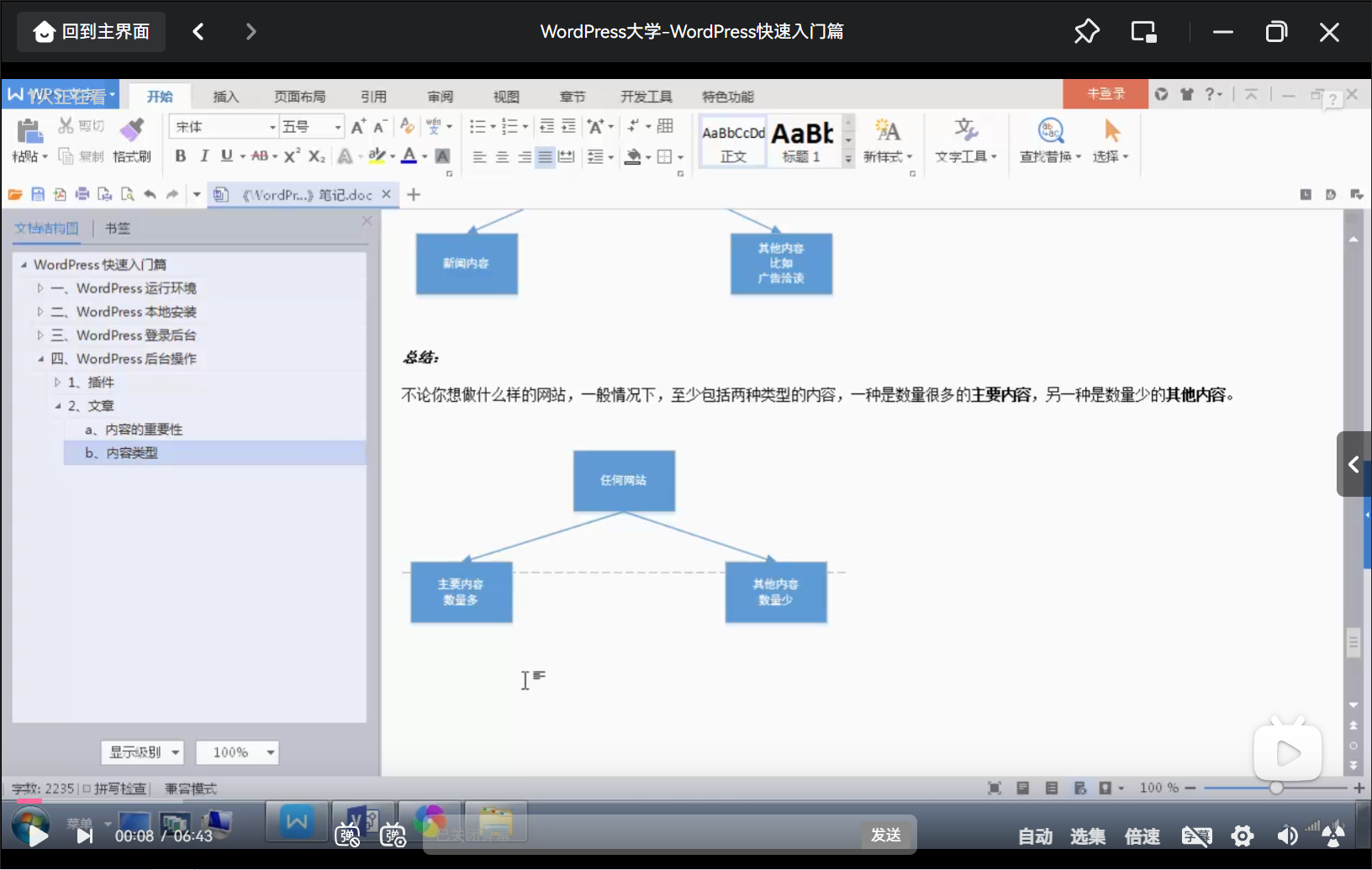Open the 显示级别 dropdown
The image size is (1372, 870).
pyautogui.click(x=142, y=752)
